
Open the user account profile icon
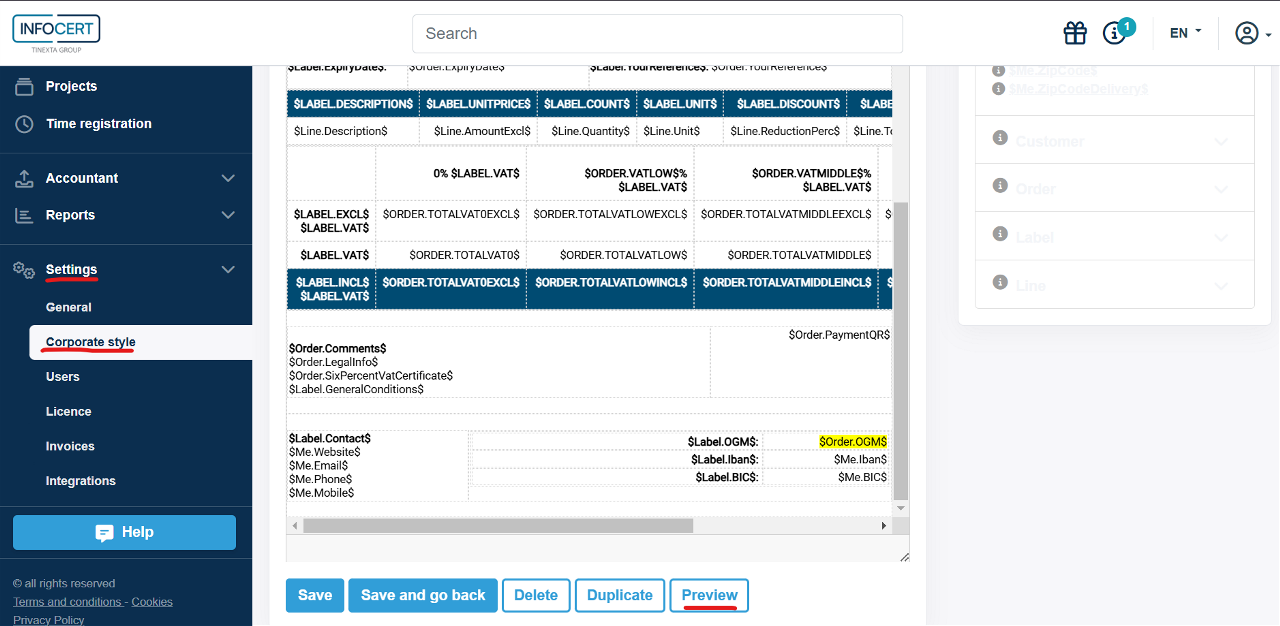(x=1247, y=33)
